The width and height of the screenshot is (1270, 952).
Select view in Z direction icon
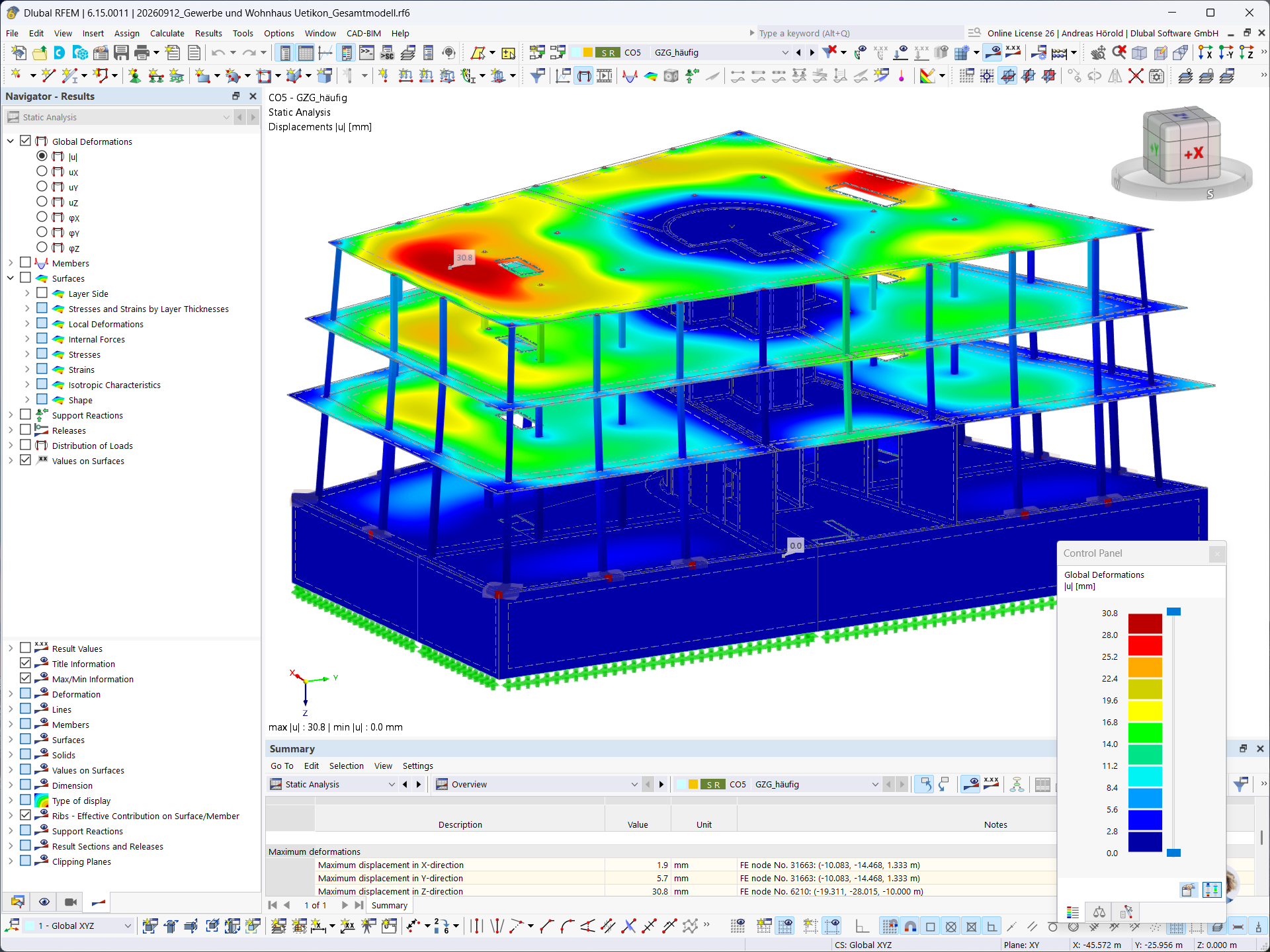1246,53
